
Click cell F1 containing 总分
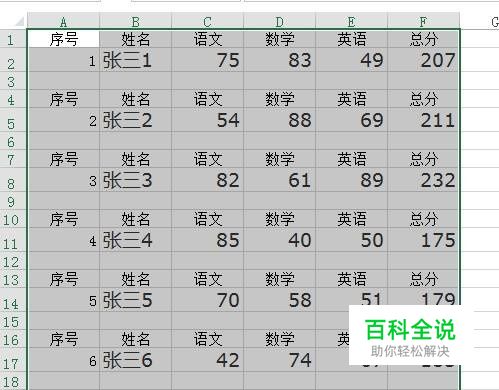point(423,39)
